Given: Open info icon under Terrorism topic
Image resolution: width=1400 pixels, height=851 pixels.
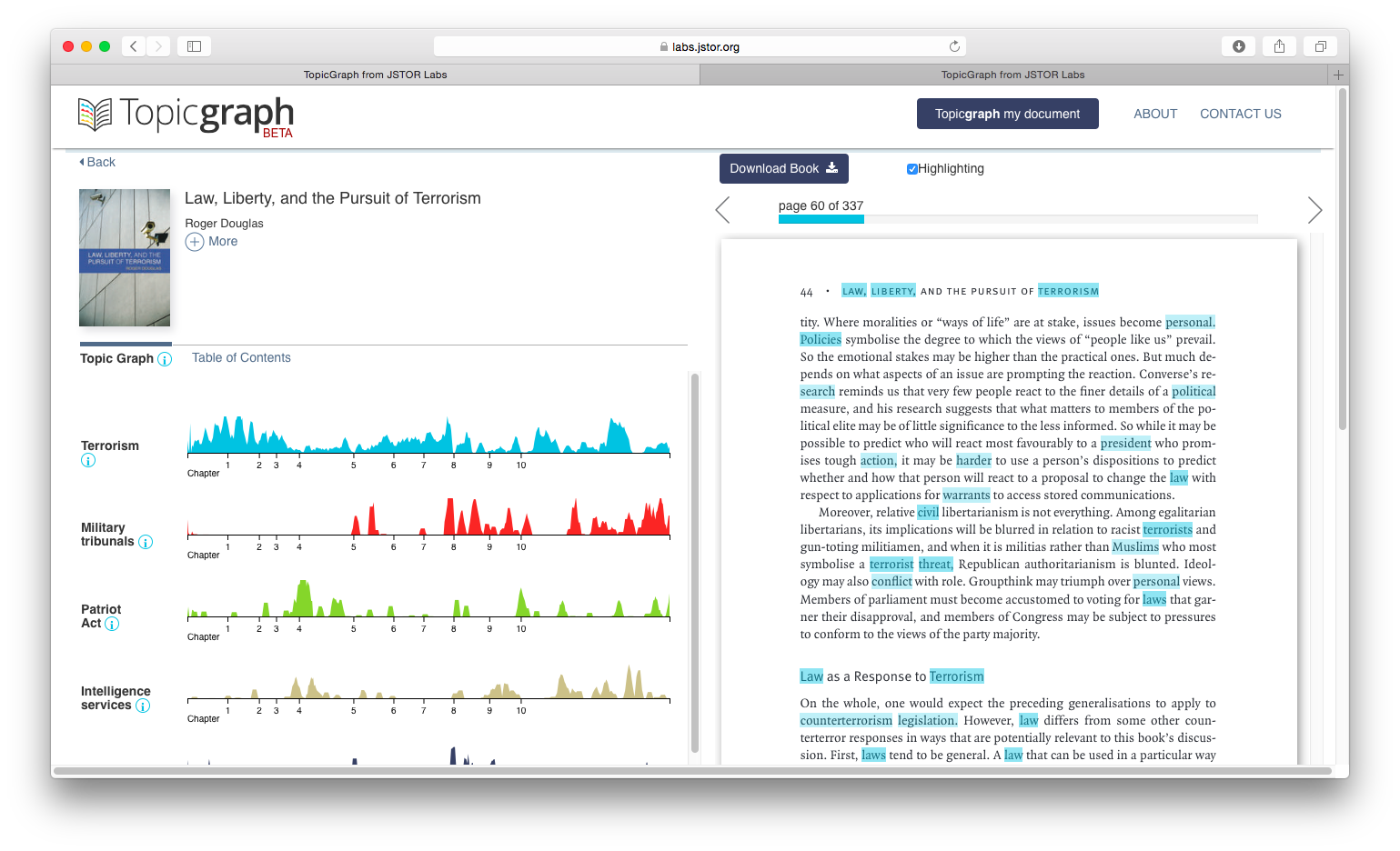Looking at the screenshot, I should coord(88,460).
